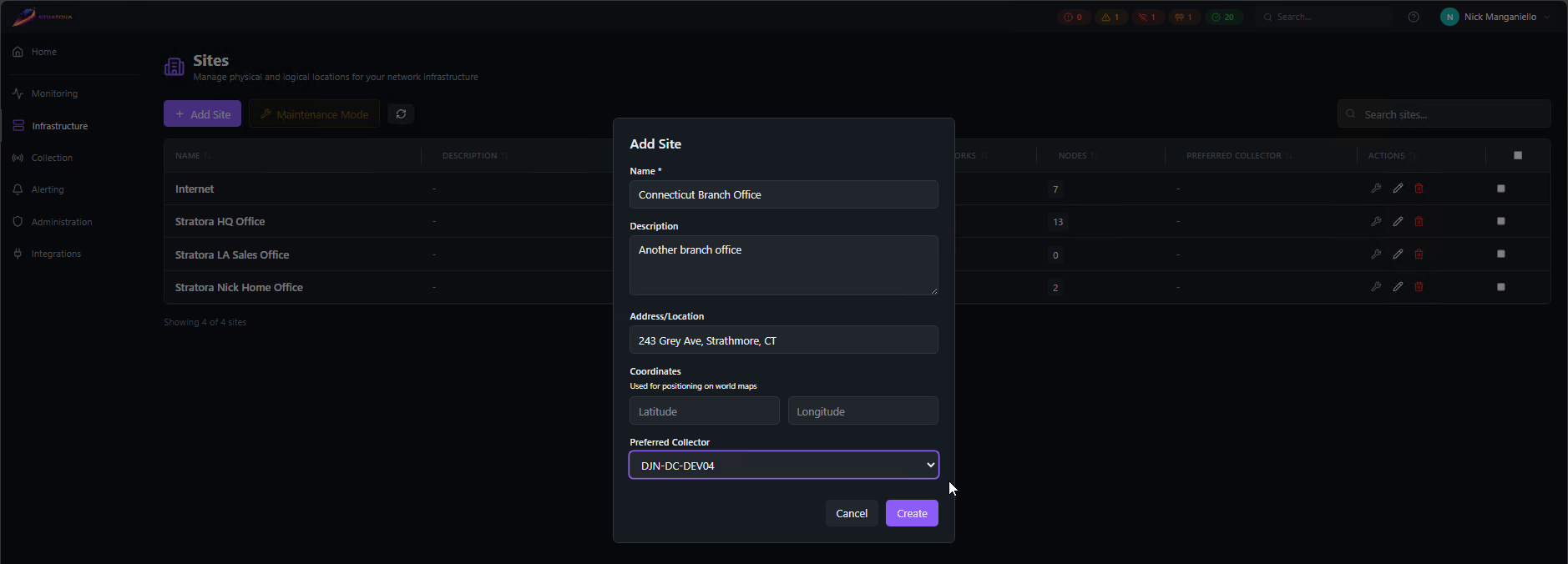Click the Address/Location field
Viewport: 1568px width, 564px height.
[x=784, y=340]
